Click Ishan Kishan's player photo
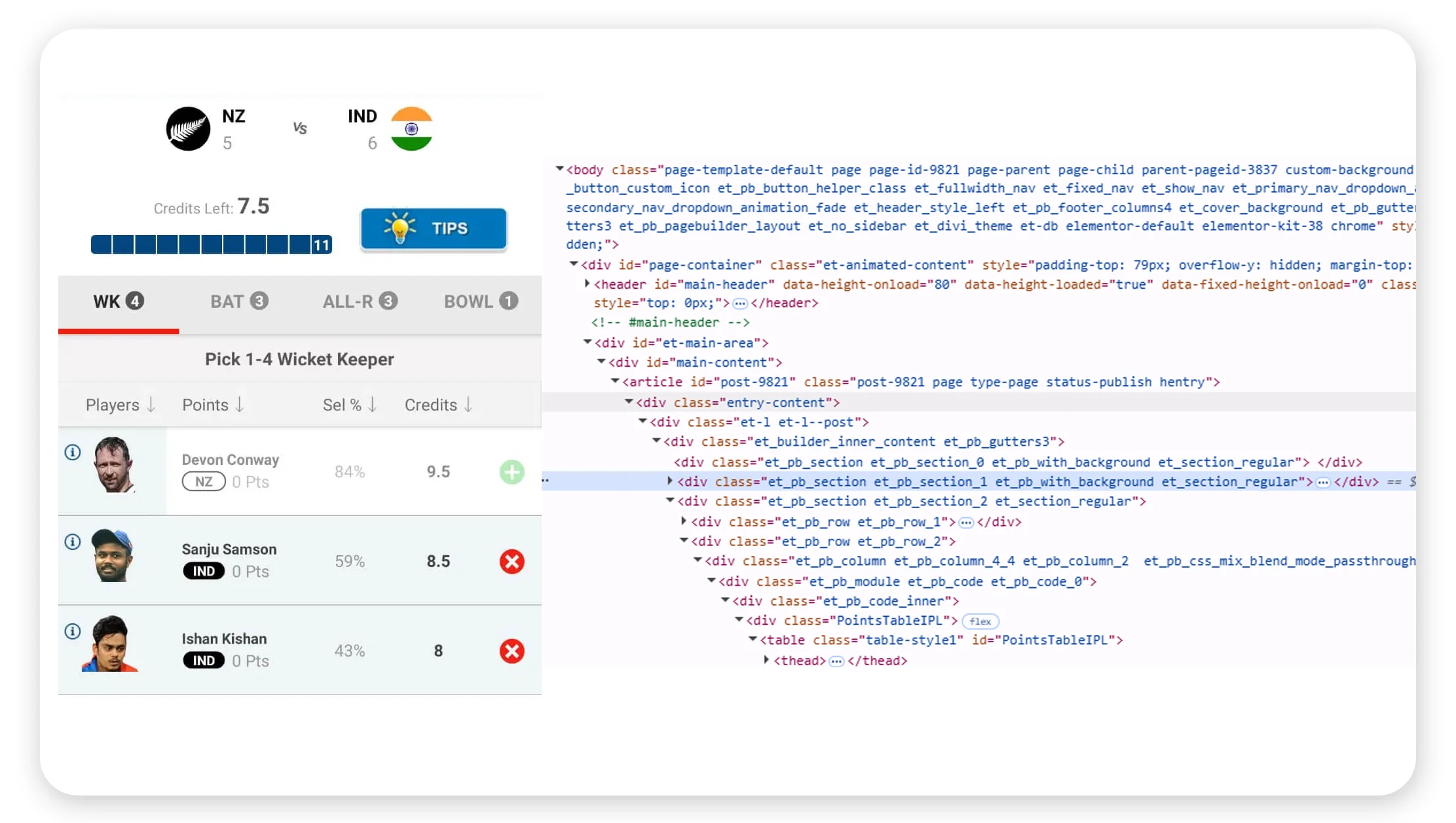This screenshot has width=1456, height=823. tap(111, 644)
